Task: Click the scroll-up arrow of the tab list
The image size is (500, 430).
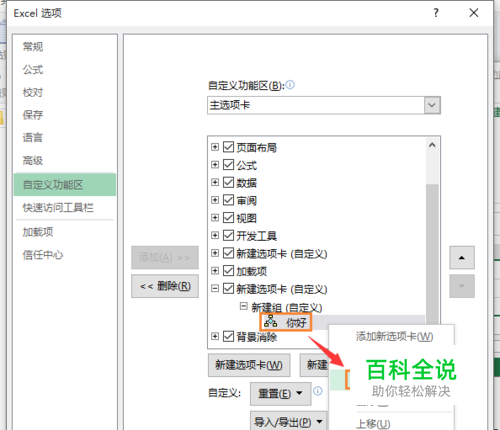Action: click(432, 145)
